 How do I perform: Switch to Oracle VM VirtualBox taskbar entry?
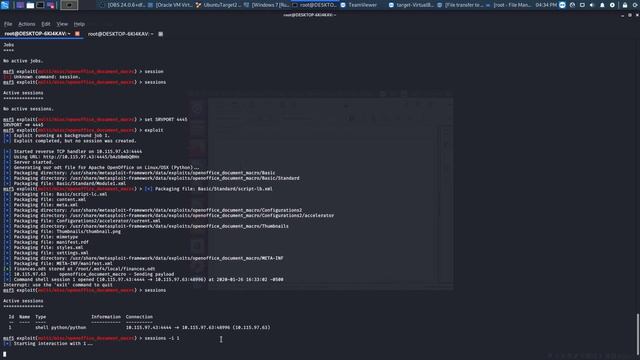(x=171, y=5)
